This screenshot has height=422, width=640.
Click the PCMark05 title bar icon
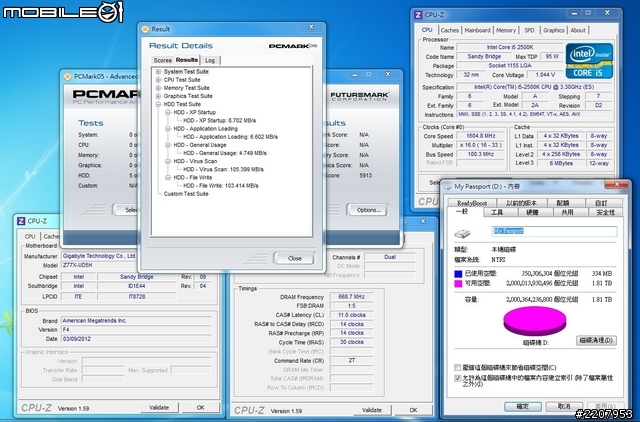click(67, 76)
